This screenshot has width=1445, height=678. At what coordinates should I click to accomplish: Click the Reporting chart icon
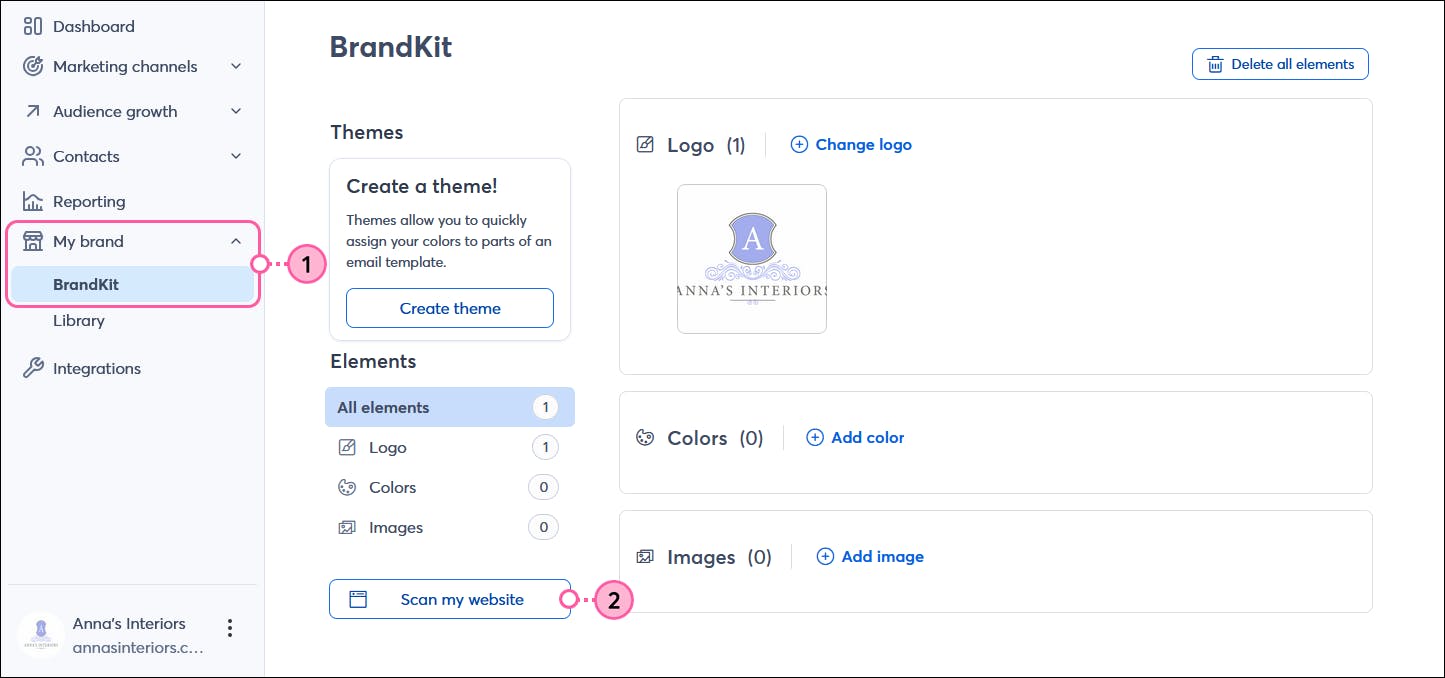[33, 201]
